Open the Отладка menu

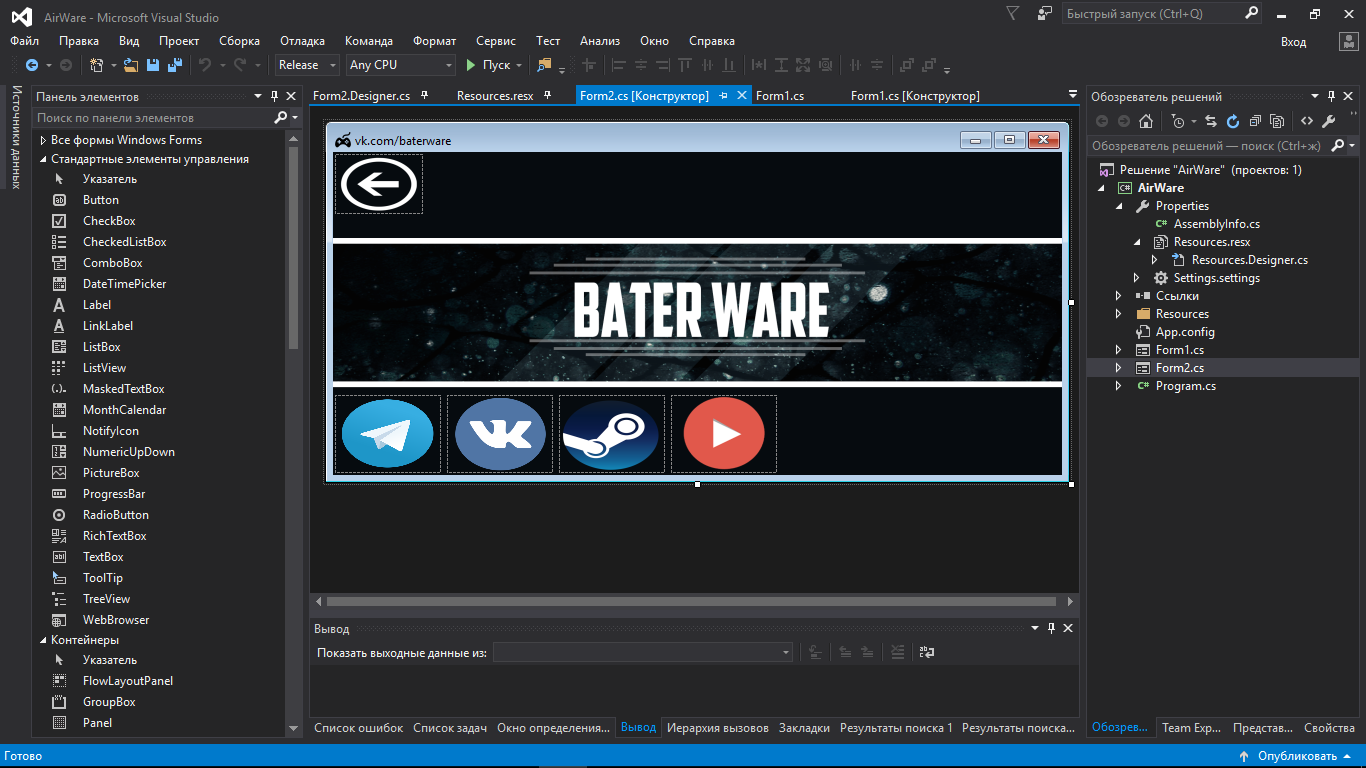tap(302, 41)
